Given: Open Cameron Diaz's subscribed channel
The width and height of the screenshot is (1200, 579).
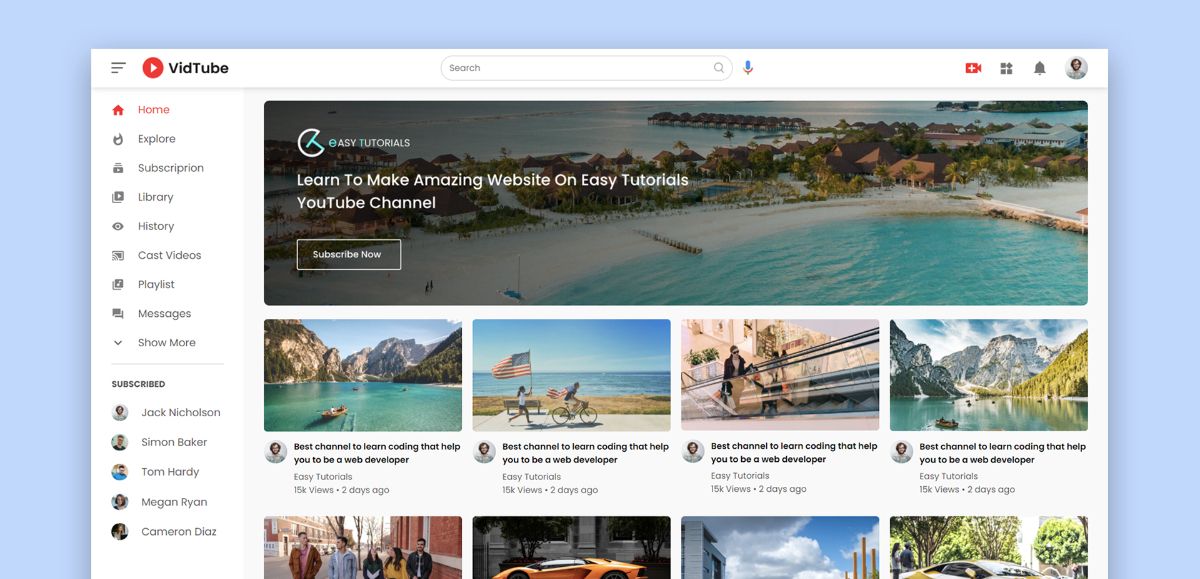Looking at the screenshot, I should coord(178,532).
